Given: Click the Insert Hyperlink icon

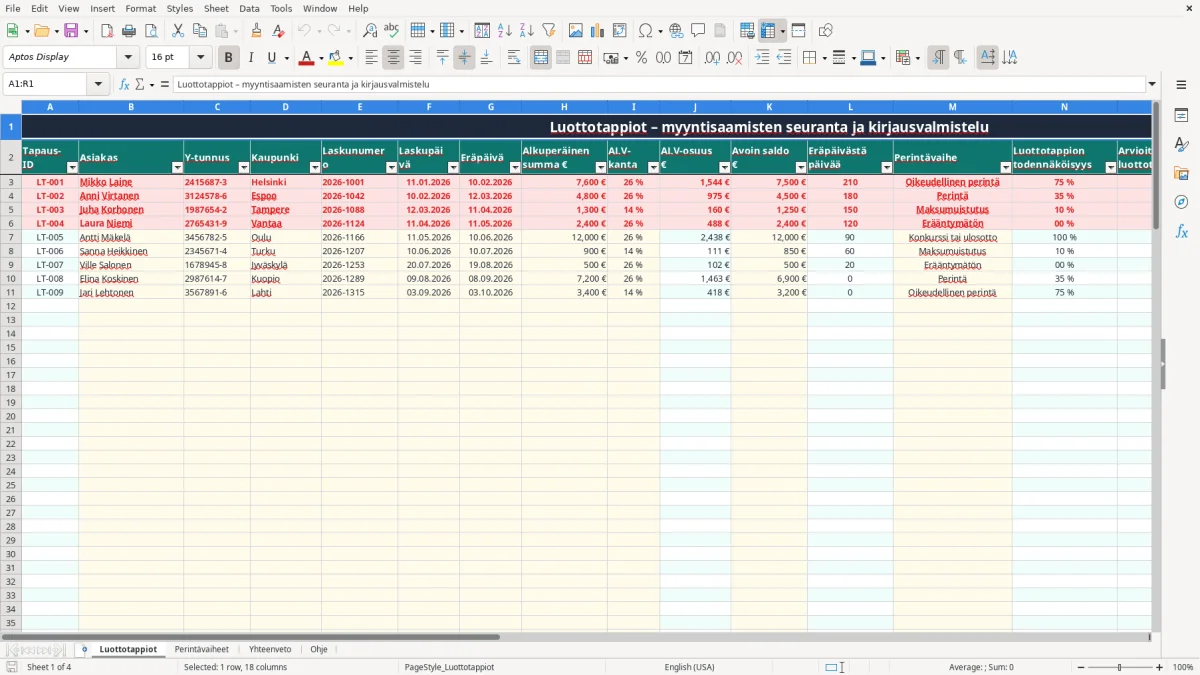Looking at the screenshot, I should 676,31.
